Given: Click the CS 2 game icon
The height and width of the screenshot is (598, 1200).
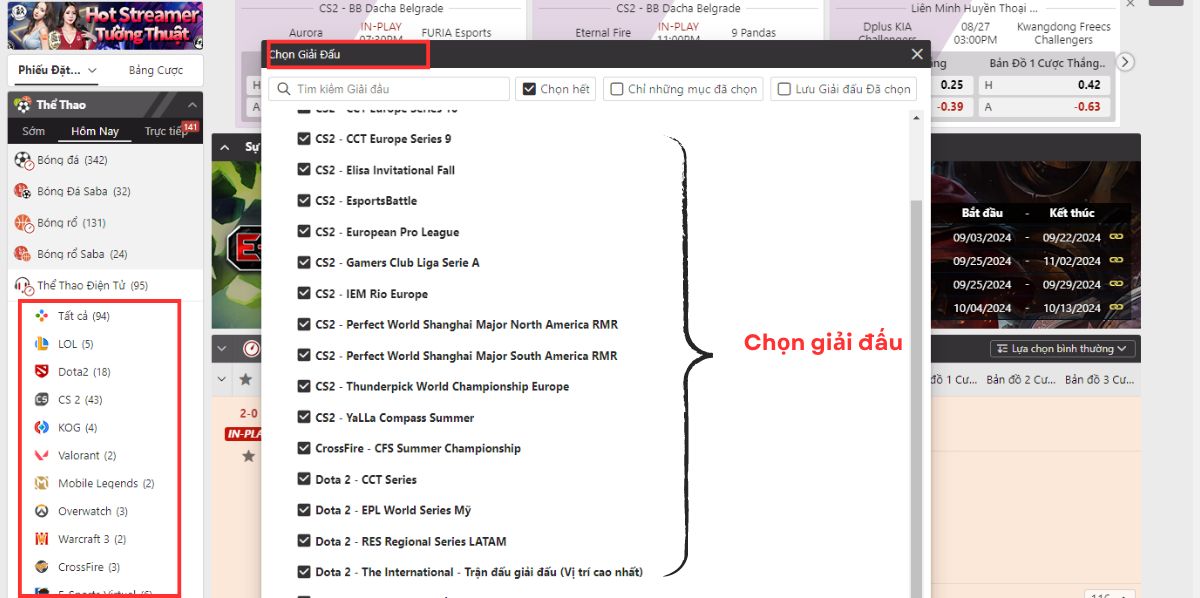Looking at the screenshot, I should pos(41,400).
